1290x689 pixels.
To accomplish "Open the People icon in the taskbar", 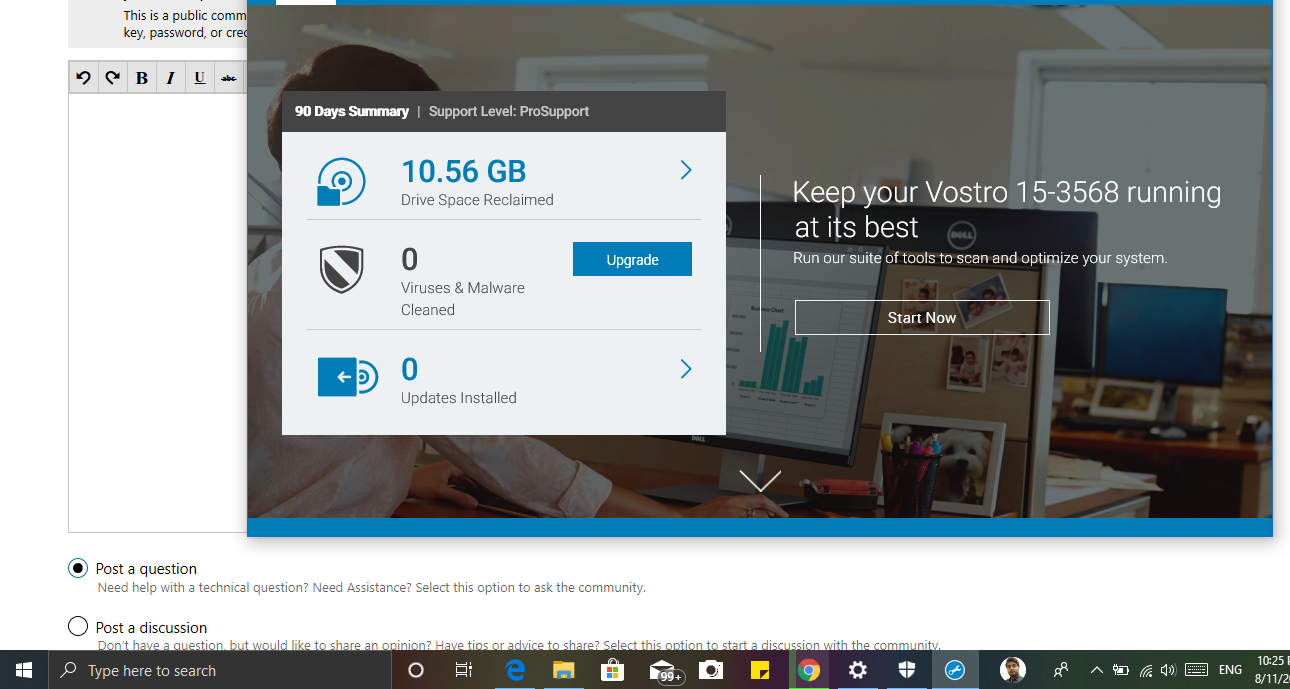I will 1061,670.
